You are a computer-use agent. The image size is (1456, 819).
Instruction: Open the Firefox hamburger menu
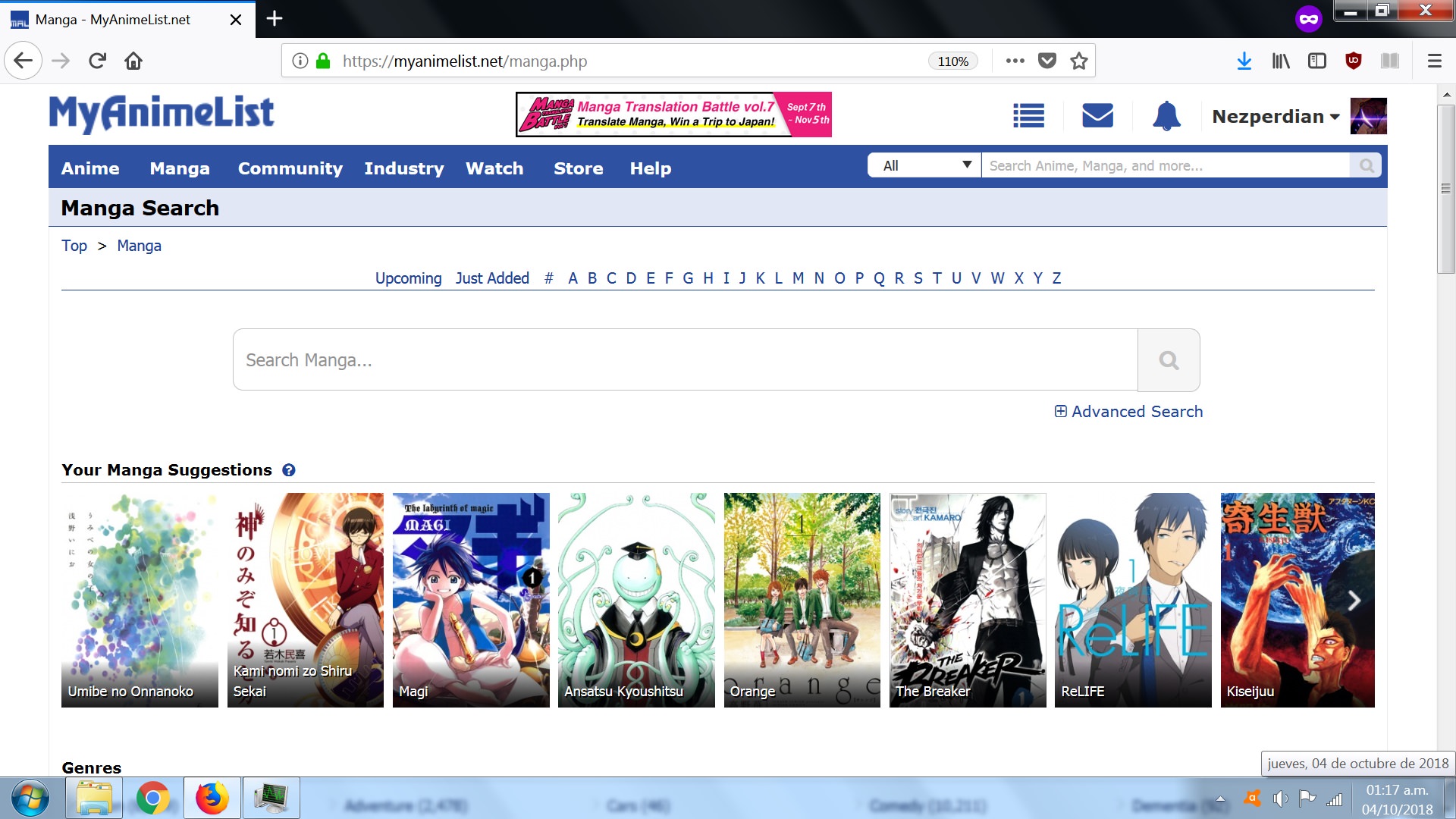(1435, 61)
